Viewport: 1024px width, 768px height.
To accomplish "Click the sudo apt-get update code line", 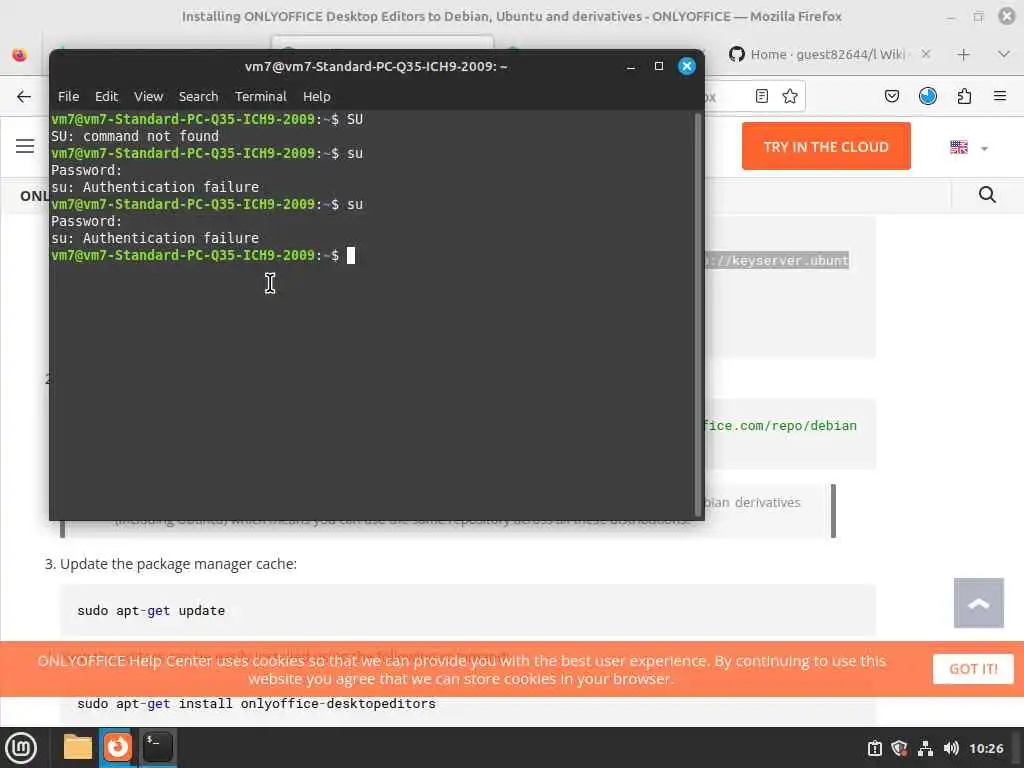I will click(151, 611).
